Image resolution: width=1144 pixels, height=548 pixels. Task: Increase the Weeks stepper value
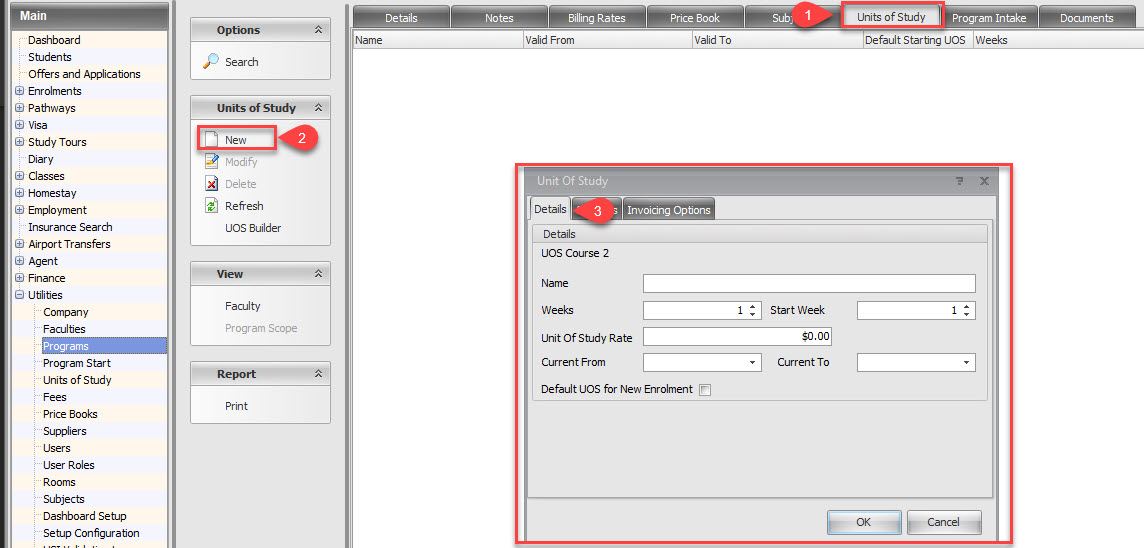click(753, 307)
